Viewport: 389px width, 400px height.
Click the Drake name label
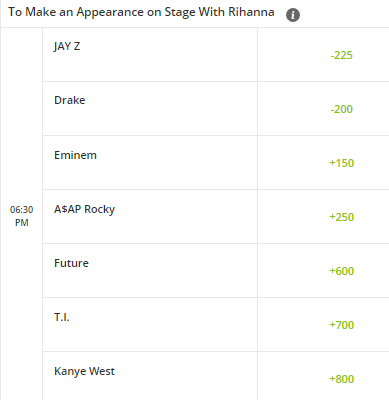click(70, 100)
